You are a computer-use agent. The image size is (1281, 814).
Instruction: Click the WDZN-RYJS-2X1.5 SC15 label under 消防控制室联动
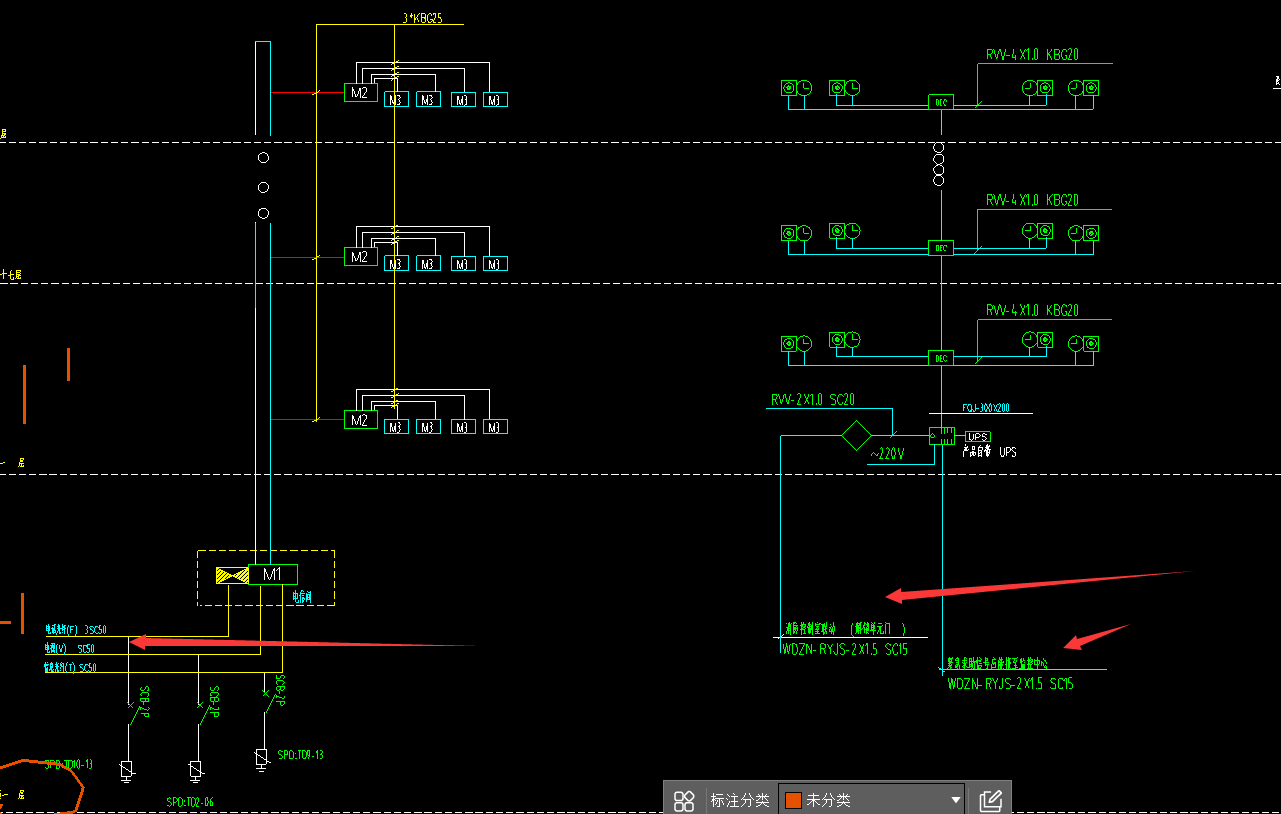click(844, 650)
